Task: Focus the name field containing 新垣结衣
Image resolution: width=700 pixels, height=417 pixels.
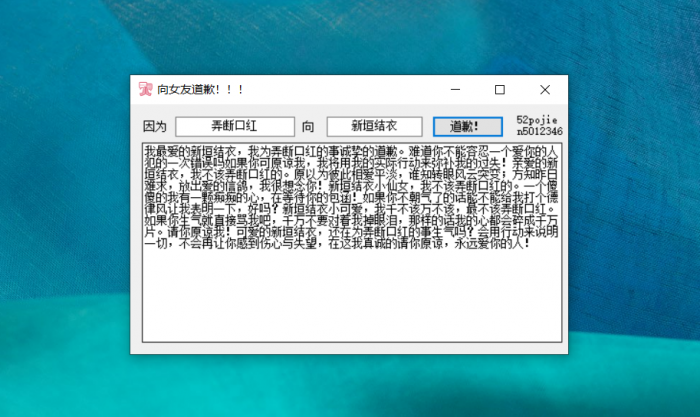Action: pos(374,127)
